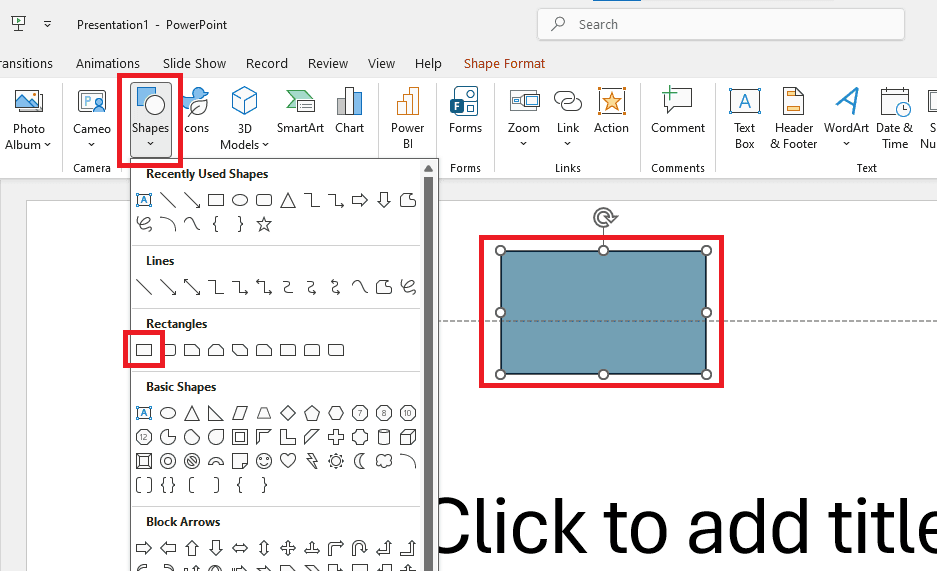Choose the Parallelogram shape

pyautogui.click(x=240, y=413)
